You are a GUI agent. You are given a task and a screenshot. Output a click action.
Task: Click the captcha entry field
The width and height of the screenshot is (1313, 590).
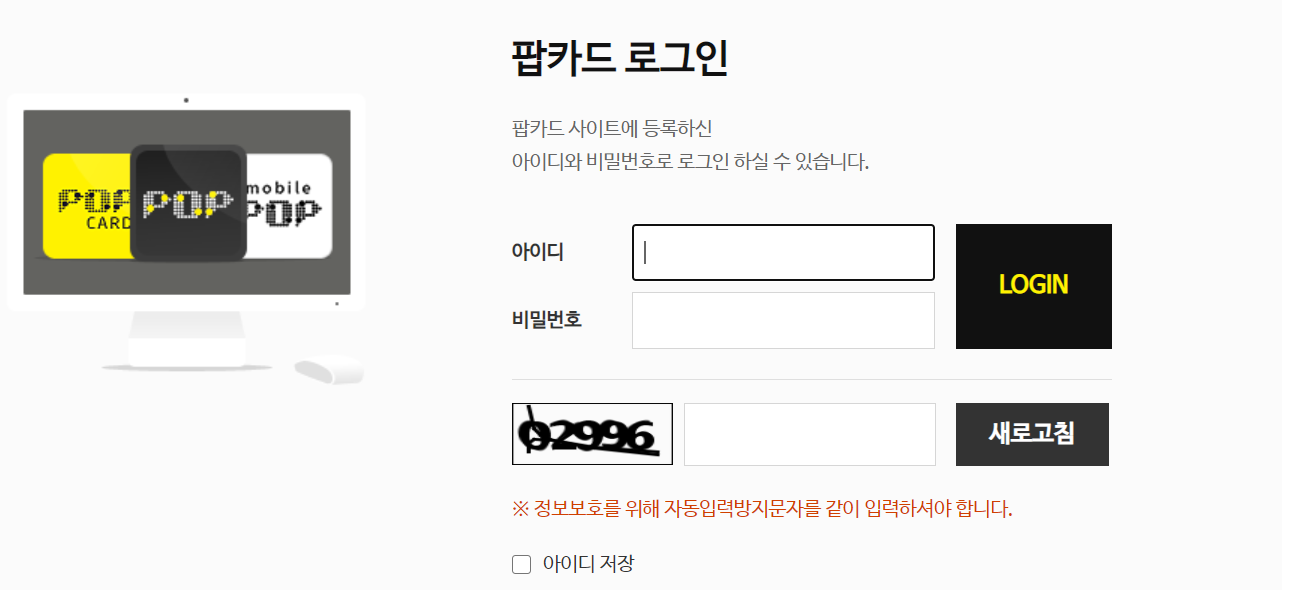(808, 434)
